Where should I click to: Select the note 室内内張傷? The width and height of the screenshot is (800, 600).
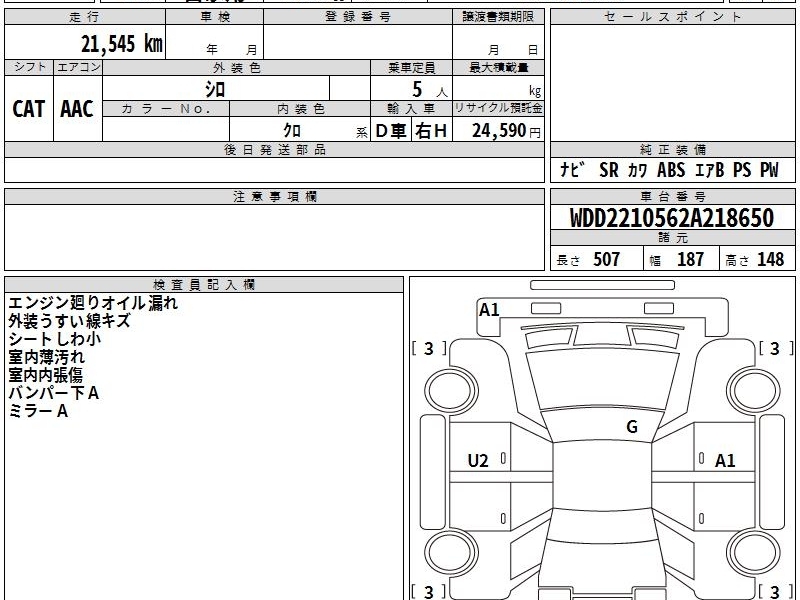(45, 375)
